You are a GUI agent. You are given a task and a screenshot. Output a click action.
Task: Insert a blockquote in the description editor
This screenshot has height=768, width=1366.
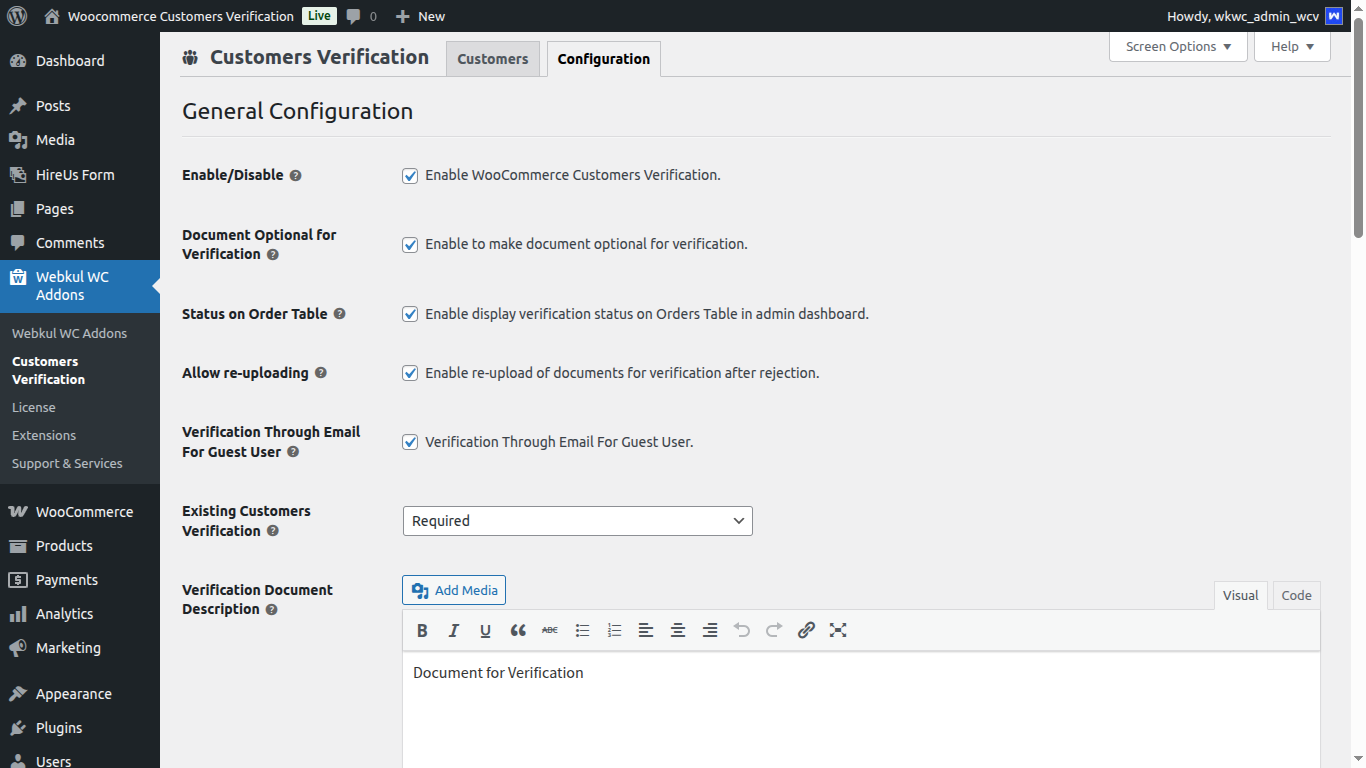[518, 630]
